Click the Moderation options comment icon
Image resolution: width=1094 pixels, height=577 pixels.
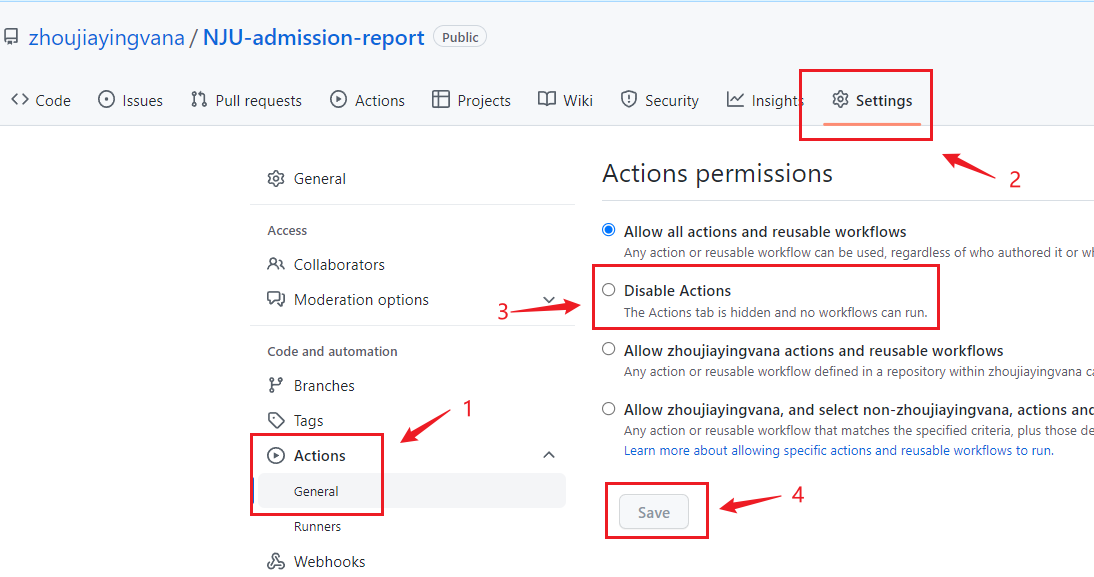tap(276, 299)
